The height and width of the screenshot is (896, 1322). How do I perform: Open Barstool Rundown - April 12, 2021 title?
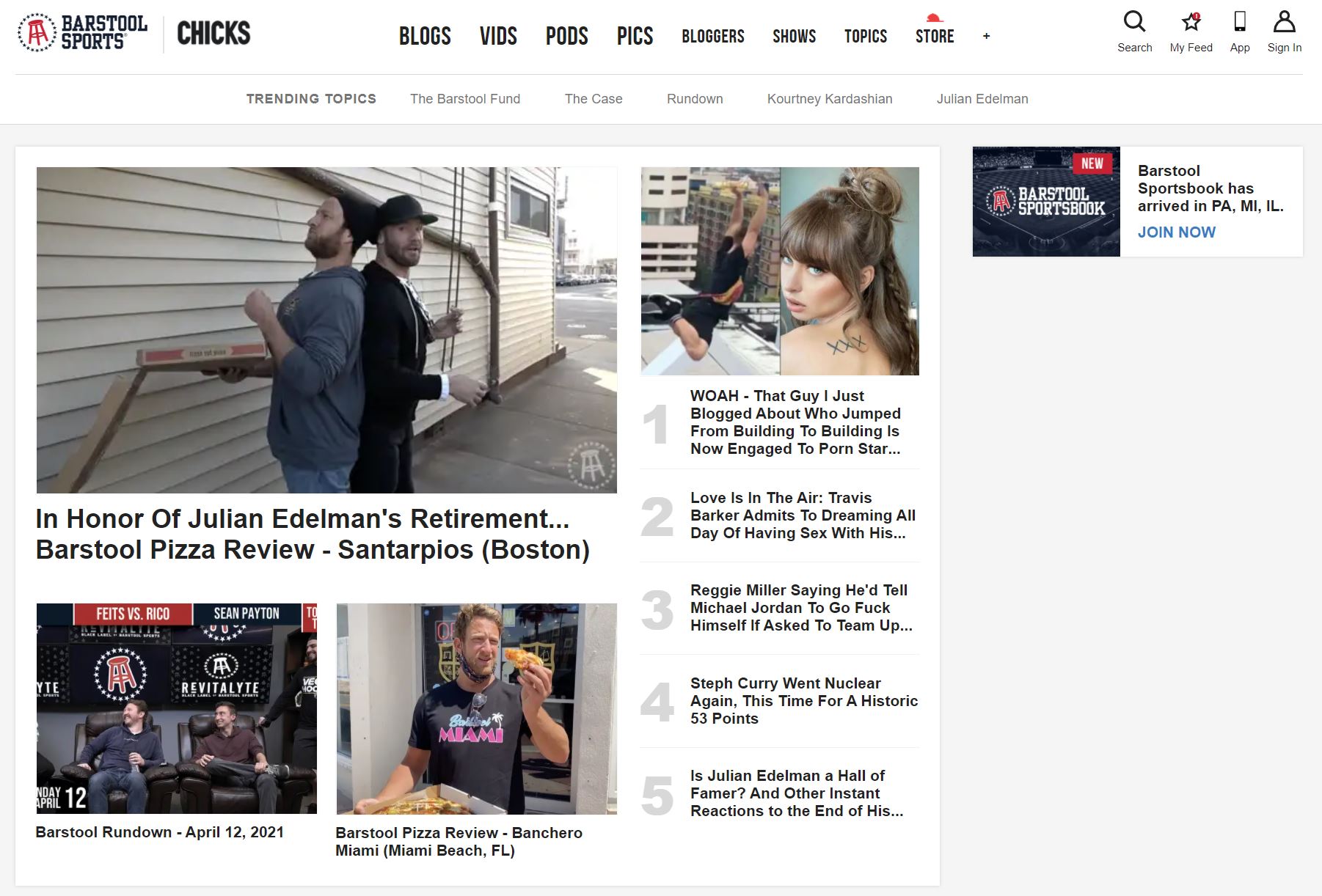[x=159, y=832]
